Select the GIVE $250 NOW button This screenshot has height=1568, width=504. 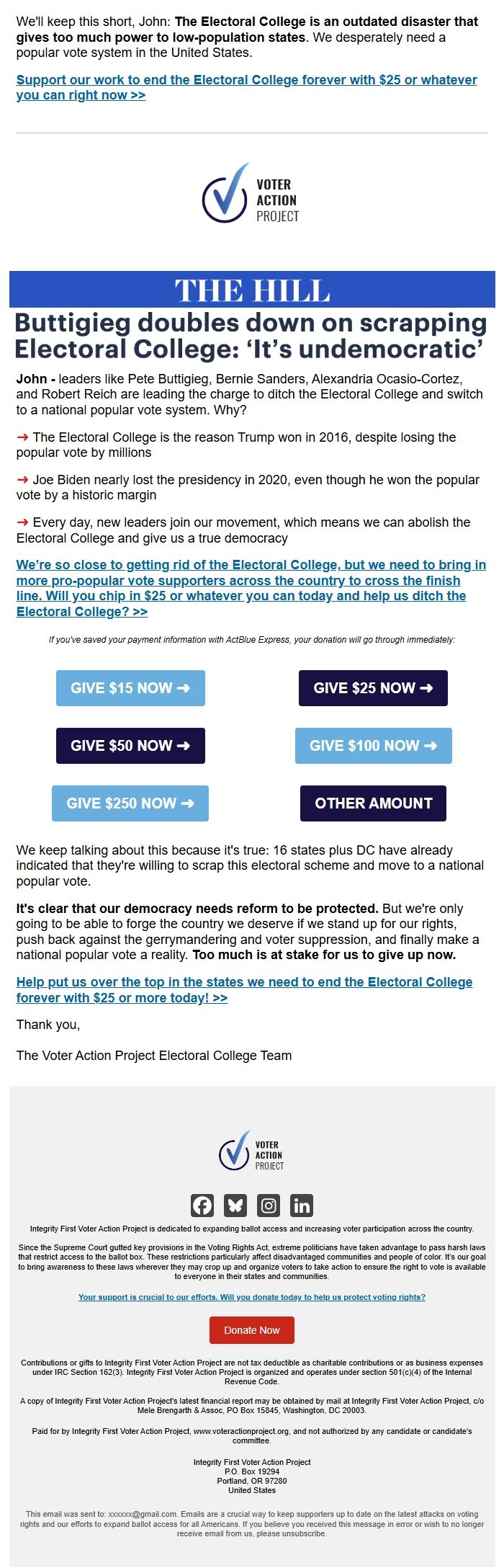(x=130, y=803)
